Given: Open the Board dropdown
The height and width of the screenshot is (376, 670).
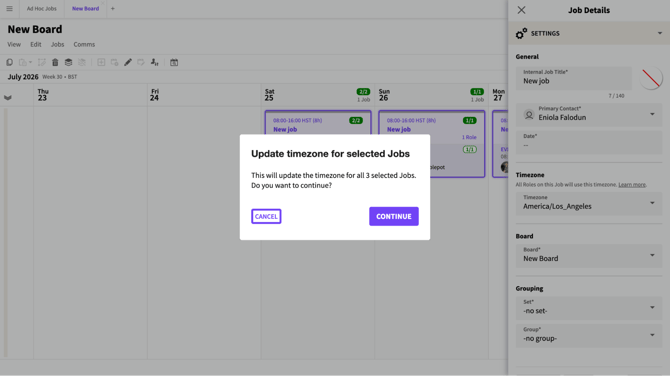Looking at the screenshot, I should [x=589, y=256].
